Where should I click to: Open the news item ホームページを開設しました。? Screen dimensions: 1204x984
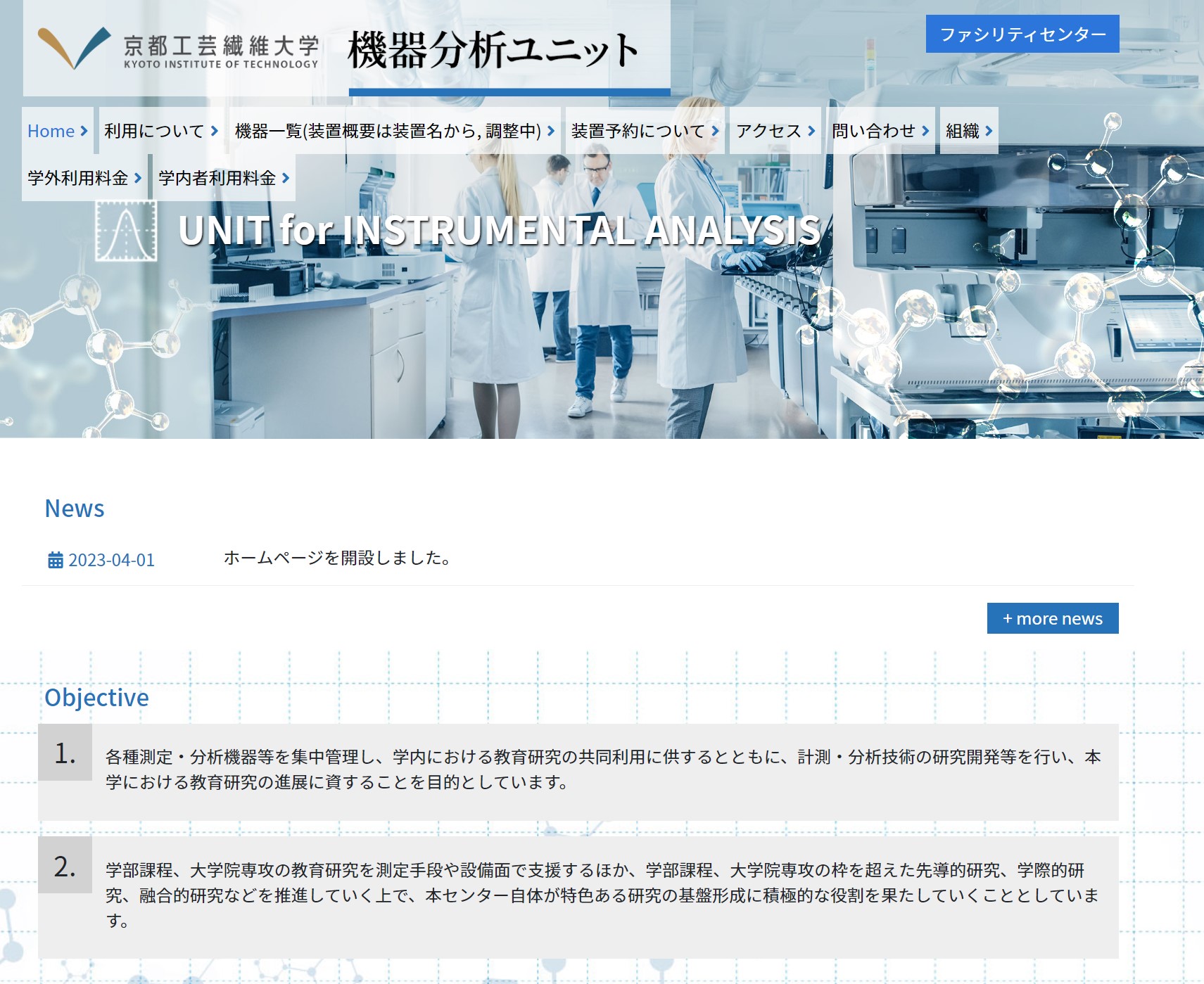coord(337,558)
